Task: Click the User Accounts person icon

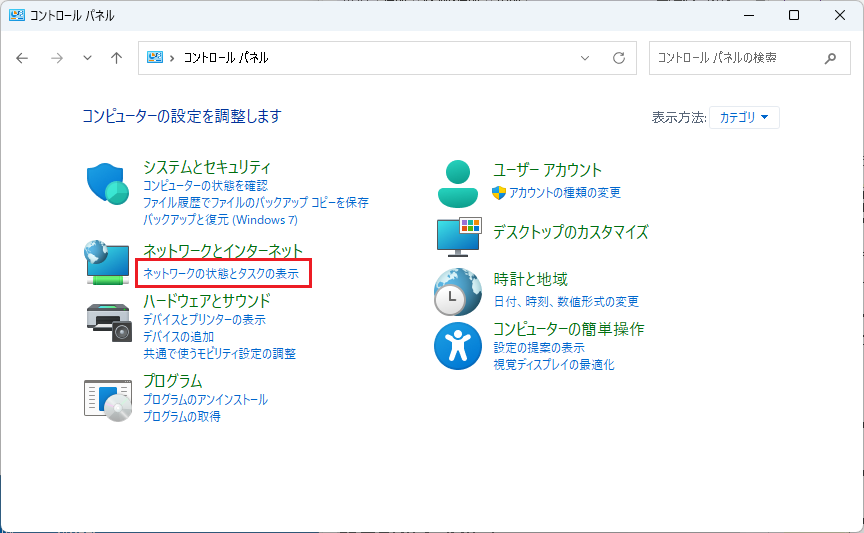Action: pyautogui.click(x=458, y=182)
